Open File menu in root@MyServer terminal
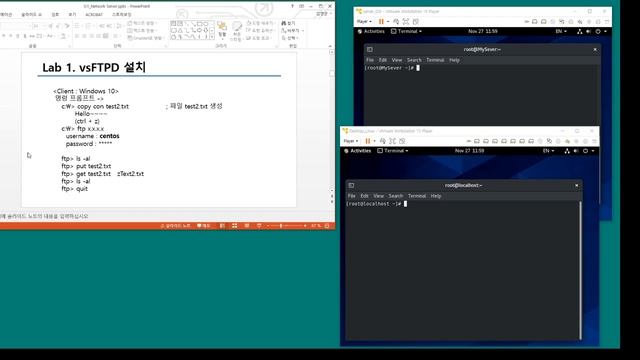Screen dimensions: 640x360 [370, 60]
